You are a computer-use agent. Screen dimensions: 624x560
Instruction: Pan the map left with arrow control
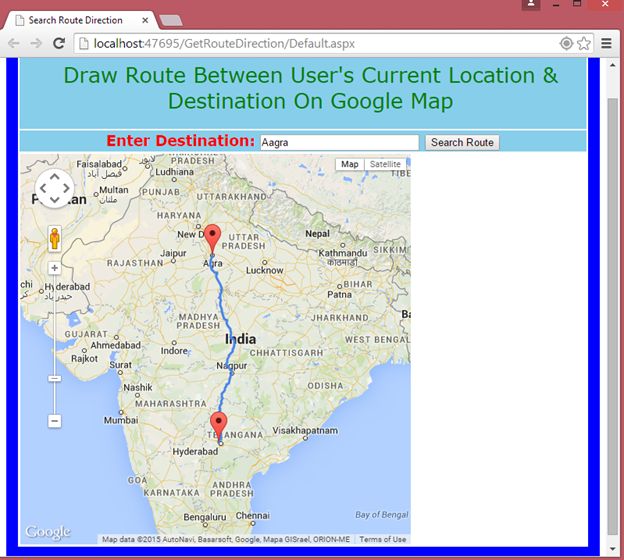(43, 188)
